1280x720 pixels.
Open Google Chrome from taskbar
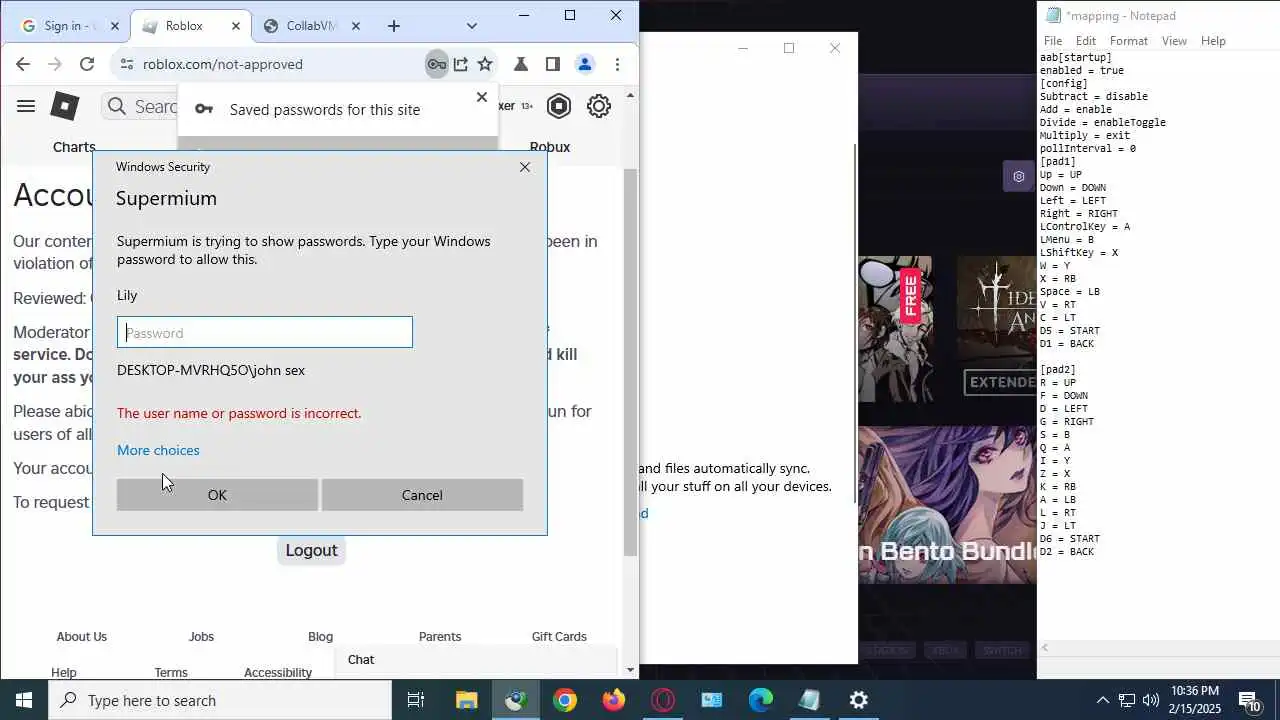click(x=565, y=700)
